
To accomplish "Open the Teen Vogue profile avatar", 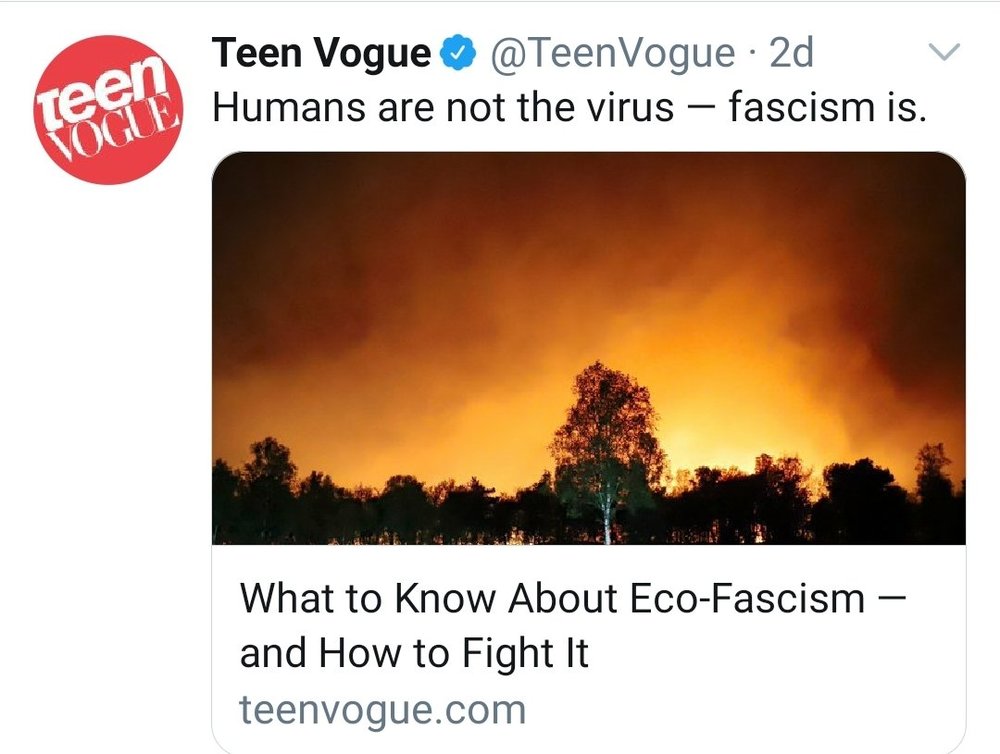I will 108,109.
